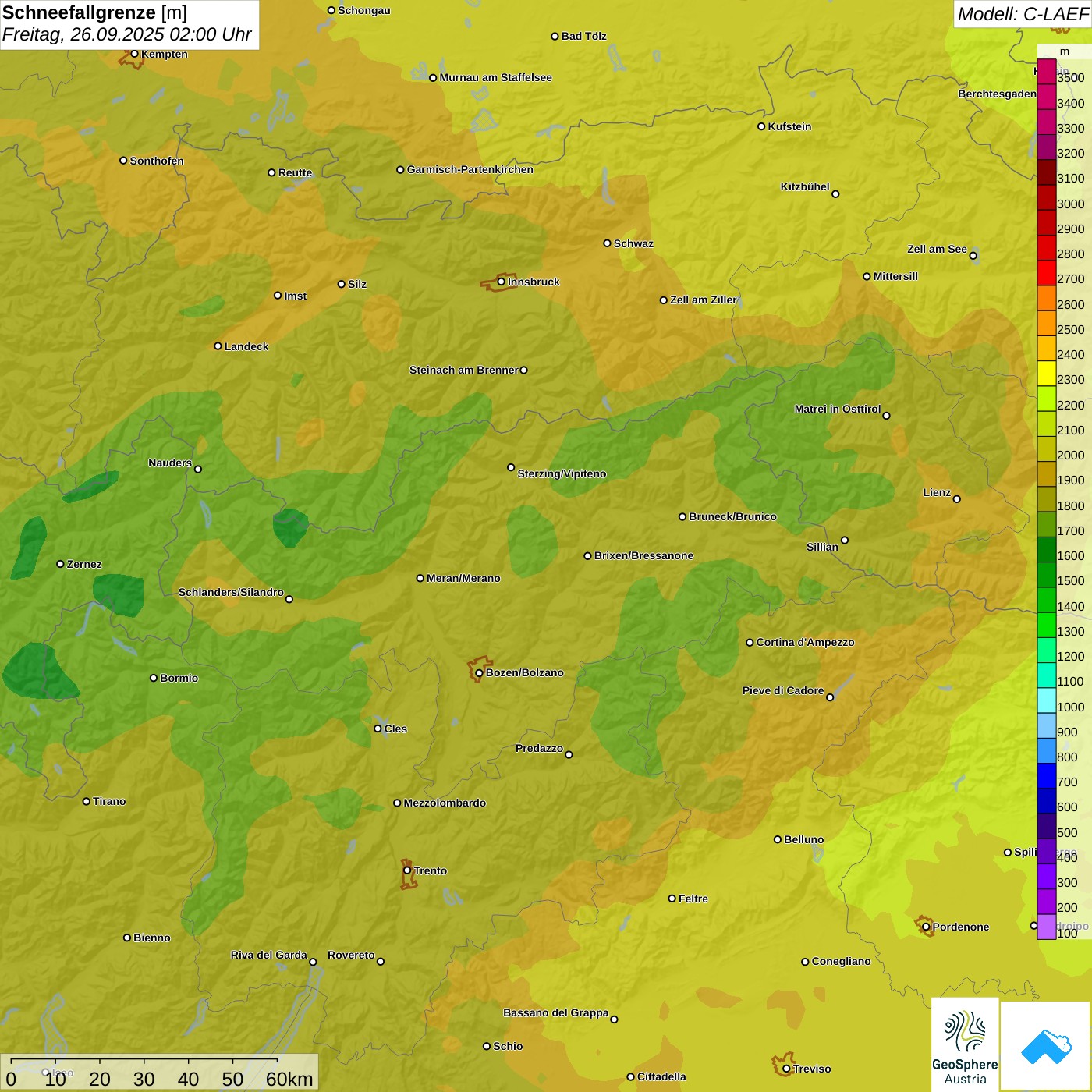Click the Schneefallgrenze [m] title
The image size is (1092, 1092).
94,12
